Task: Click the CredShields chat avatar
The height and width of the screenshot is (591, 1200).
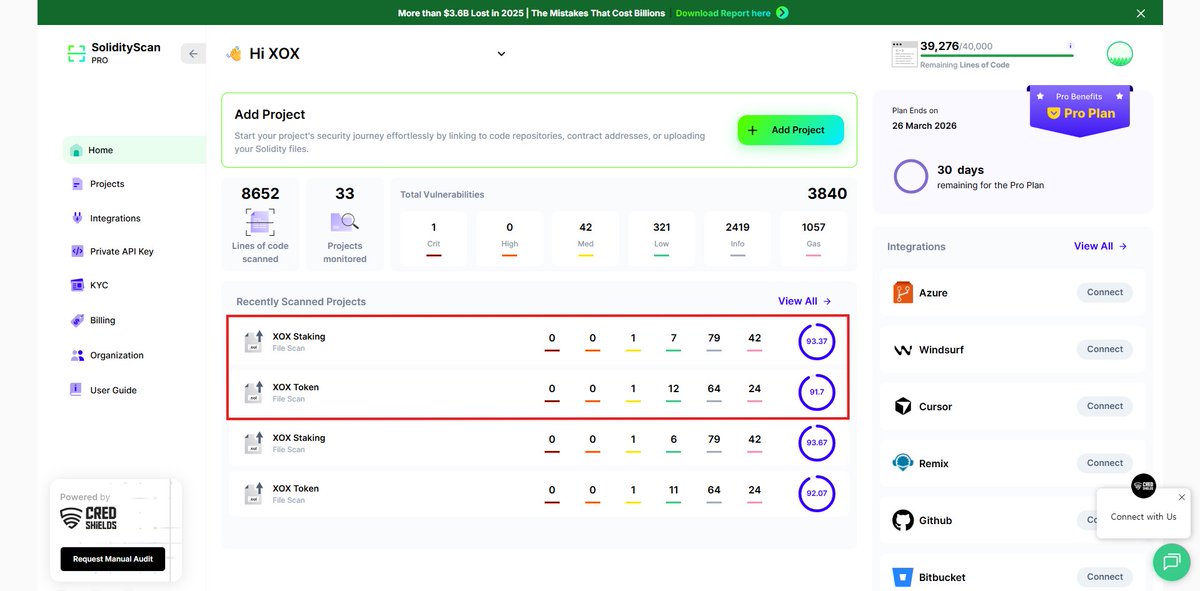Action: coord(1143,486)
